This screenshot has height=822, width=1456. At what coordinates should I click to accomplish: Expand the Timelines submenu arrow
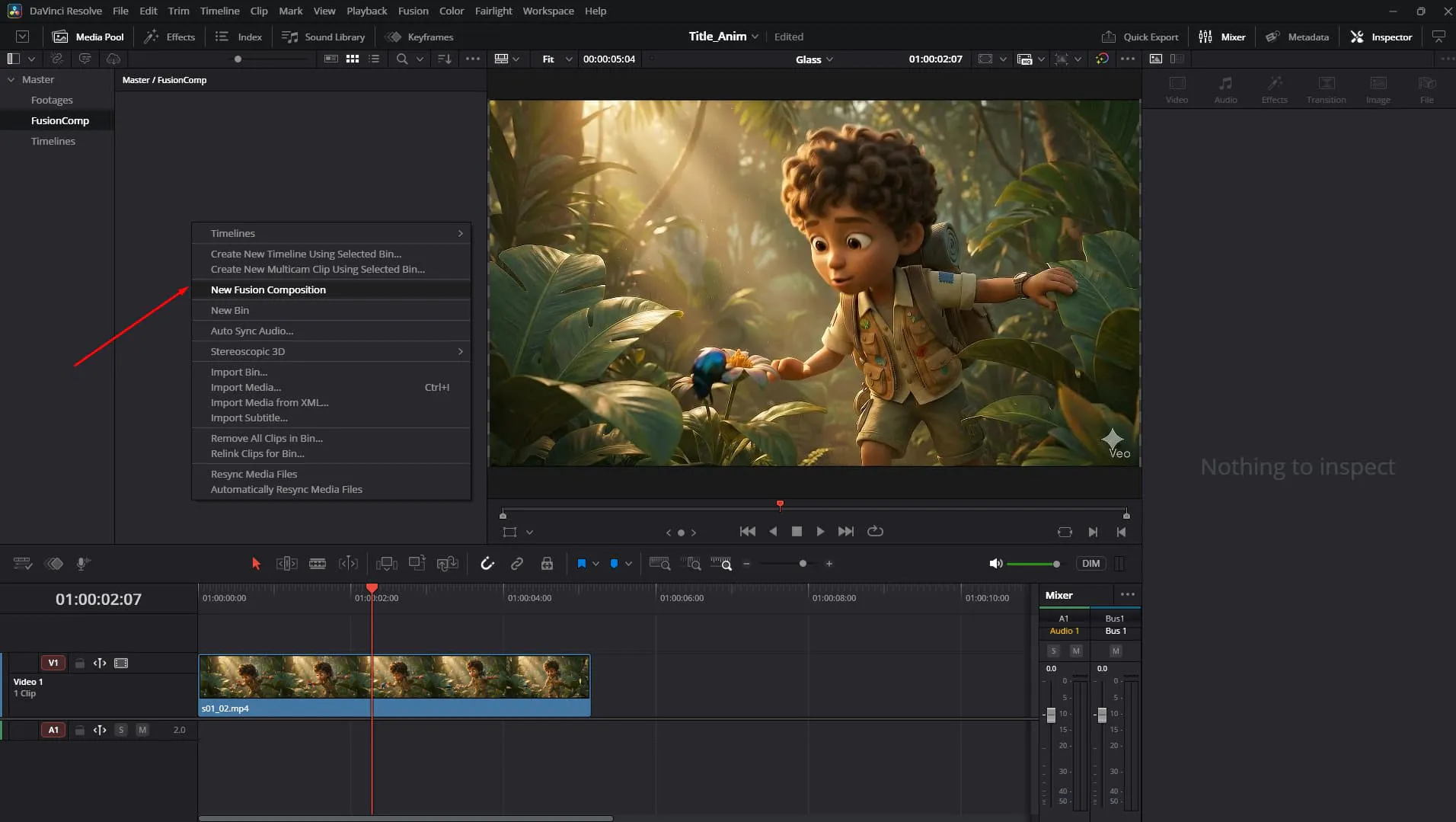pos(460,233)
